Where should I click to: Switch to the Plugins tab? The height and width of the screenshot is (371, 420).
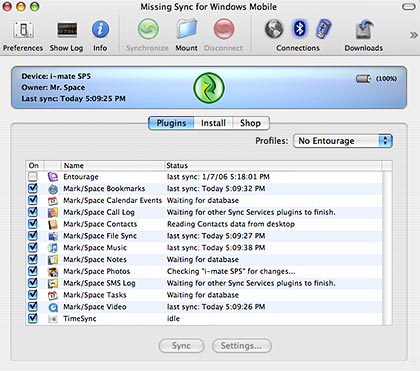[x=171, y=123]
